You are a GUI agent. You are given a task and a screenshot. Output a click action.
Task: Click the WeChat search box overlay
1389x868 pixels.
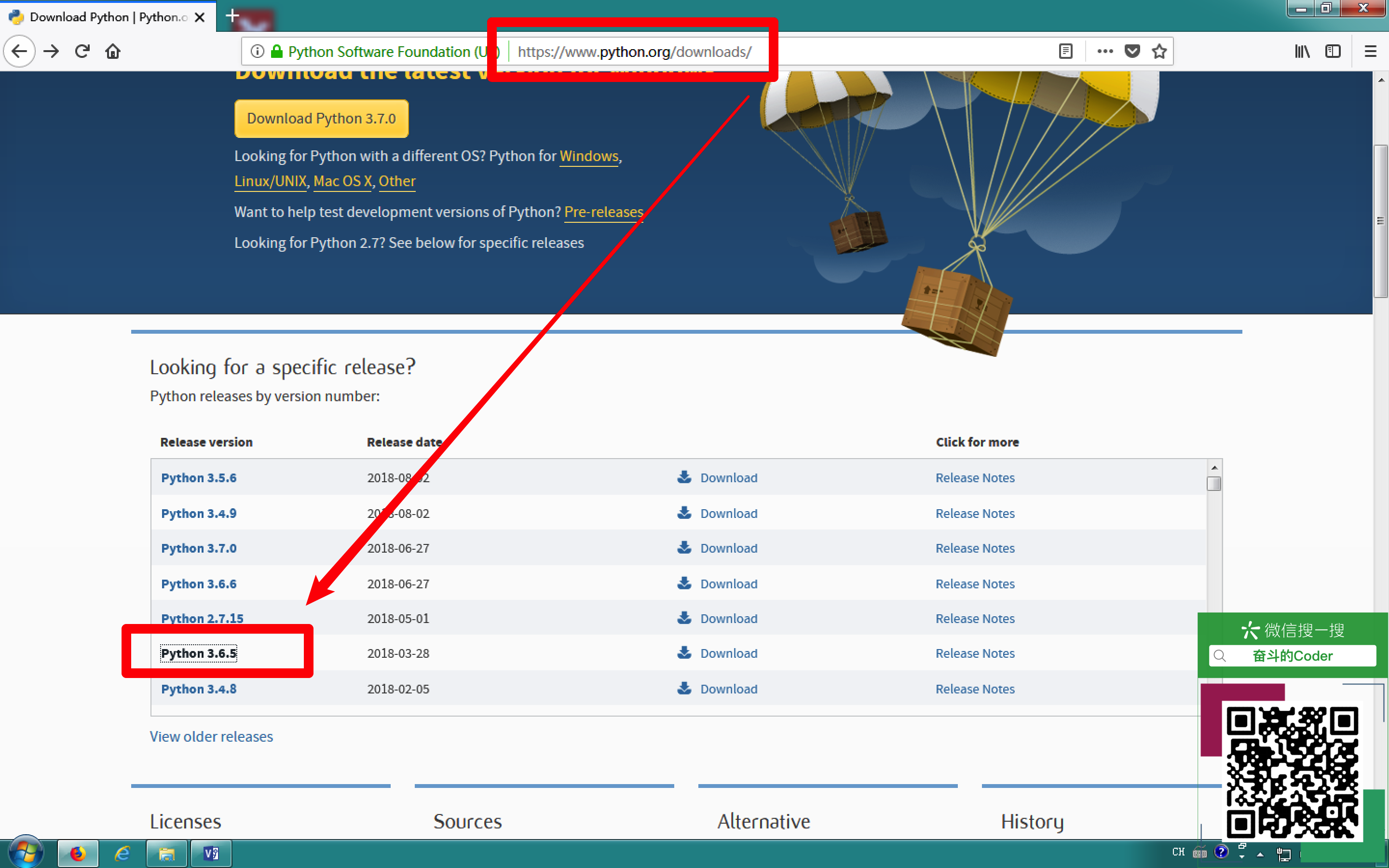click(1292, 656)
